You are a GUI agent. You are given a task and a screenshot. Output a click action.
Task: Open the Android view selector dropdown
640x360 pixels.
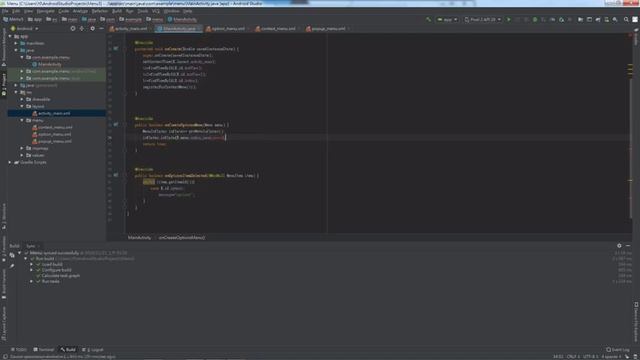(x=24, y=29)
